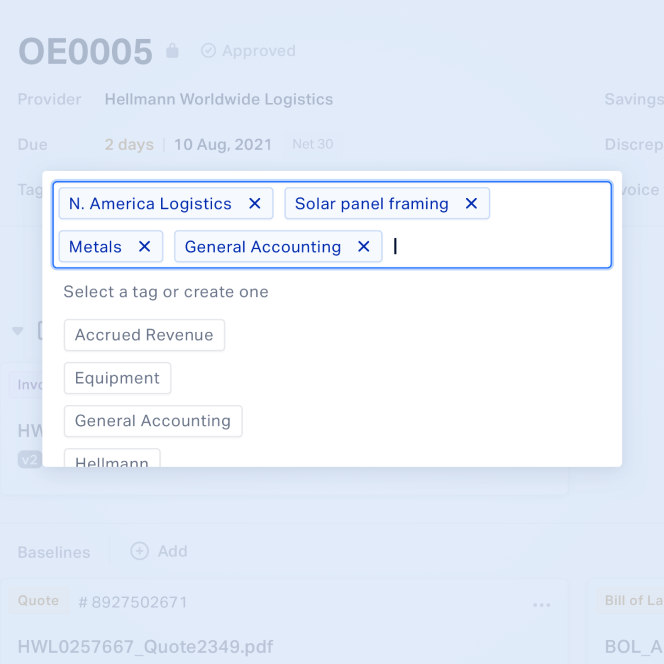Select the Hellmann tag suggestion
The width and height of the screenshot is (664, 664).
coord(112,458)
